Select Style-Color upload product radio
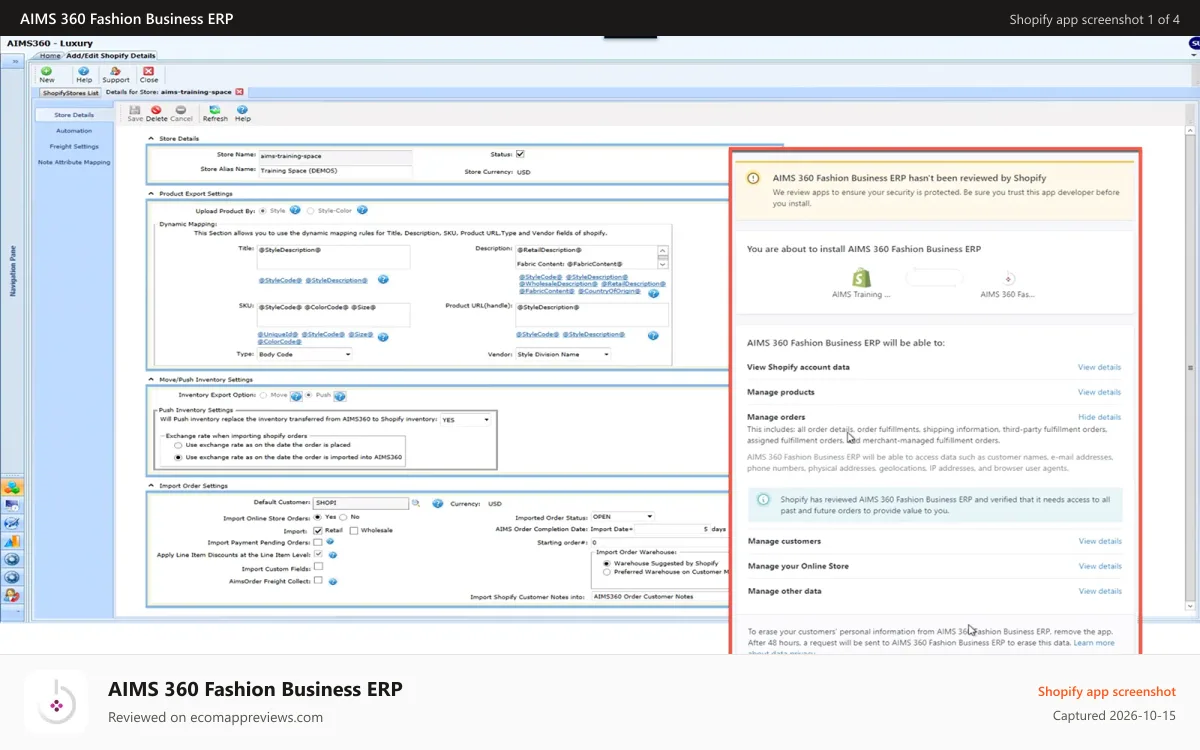The image size is (1200, 750). [x=311, y=210]
